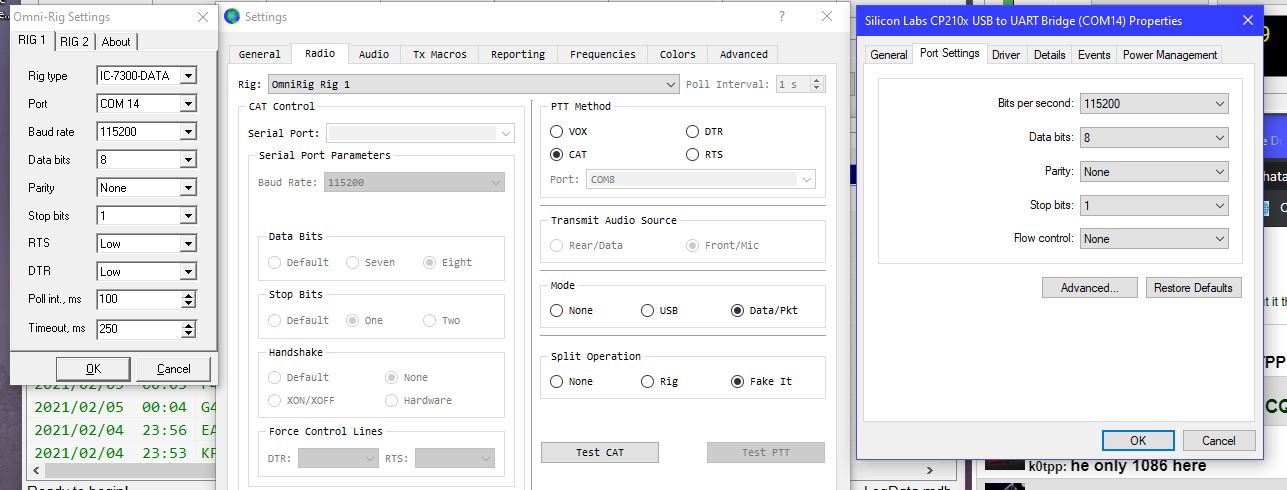Select RTS as PTT method
The height and width of the screenshot is (490, 1287).
click(693, 154)
